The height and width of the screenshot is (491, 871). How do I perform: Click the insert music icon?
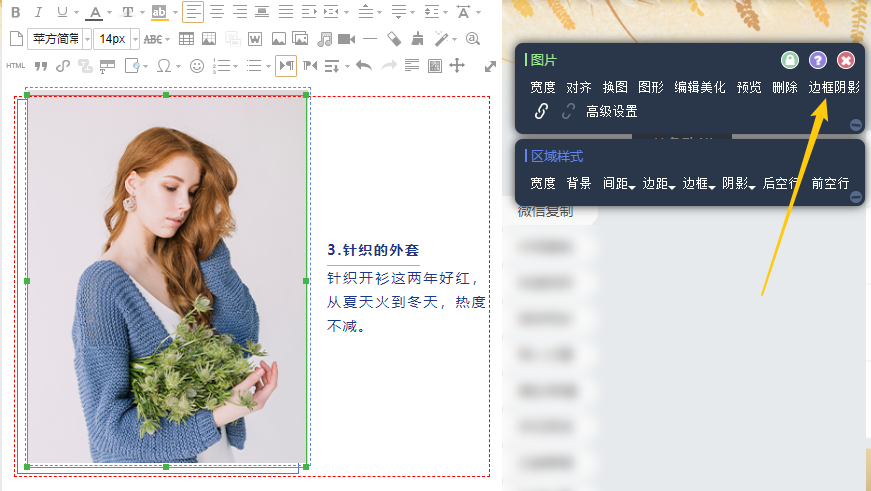[x=324, y=39]
